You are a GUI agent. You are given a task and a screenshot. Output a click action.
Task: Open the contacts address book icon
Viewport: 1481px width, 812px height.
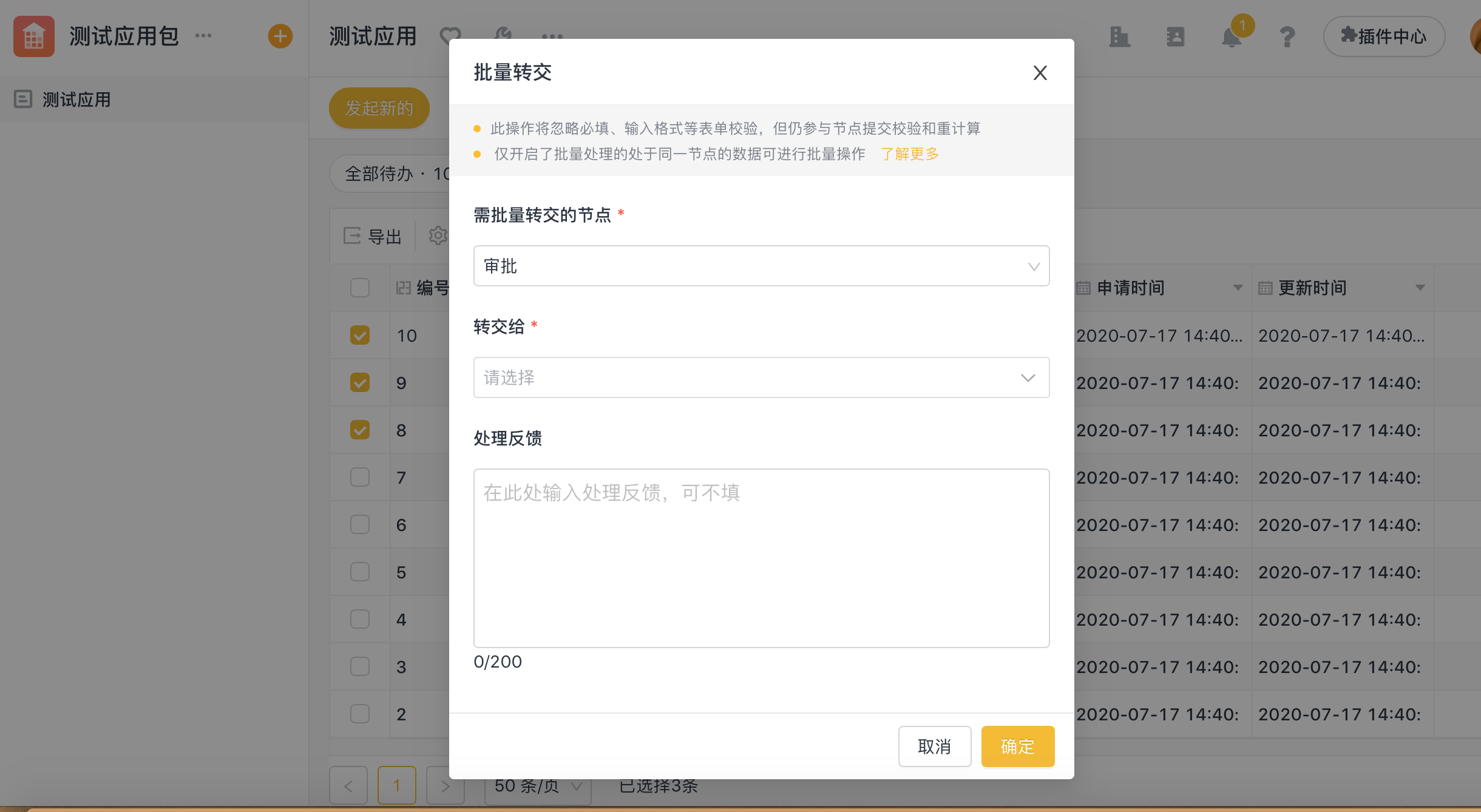coord(1175,36)
